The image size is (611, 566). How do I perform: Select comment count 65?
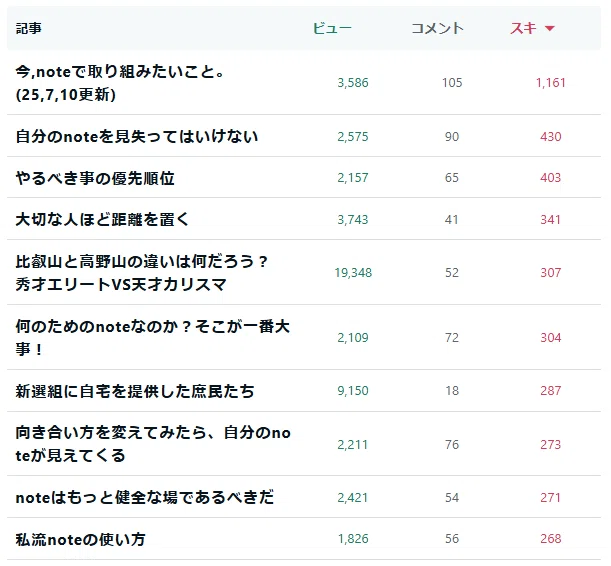[x=452, y=178]
